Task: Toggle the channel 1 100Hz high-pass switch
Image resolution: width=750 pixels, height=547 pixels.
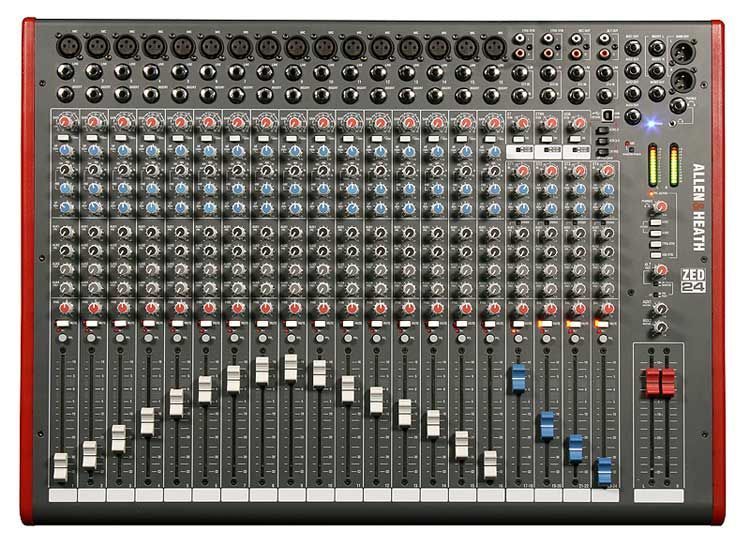Action: (x=63, y=138)
